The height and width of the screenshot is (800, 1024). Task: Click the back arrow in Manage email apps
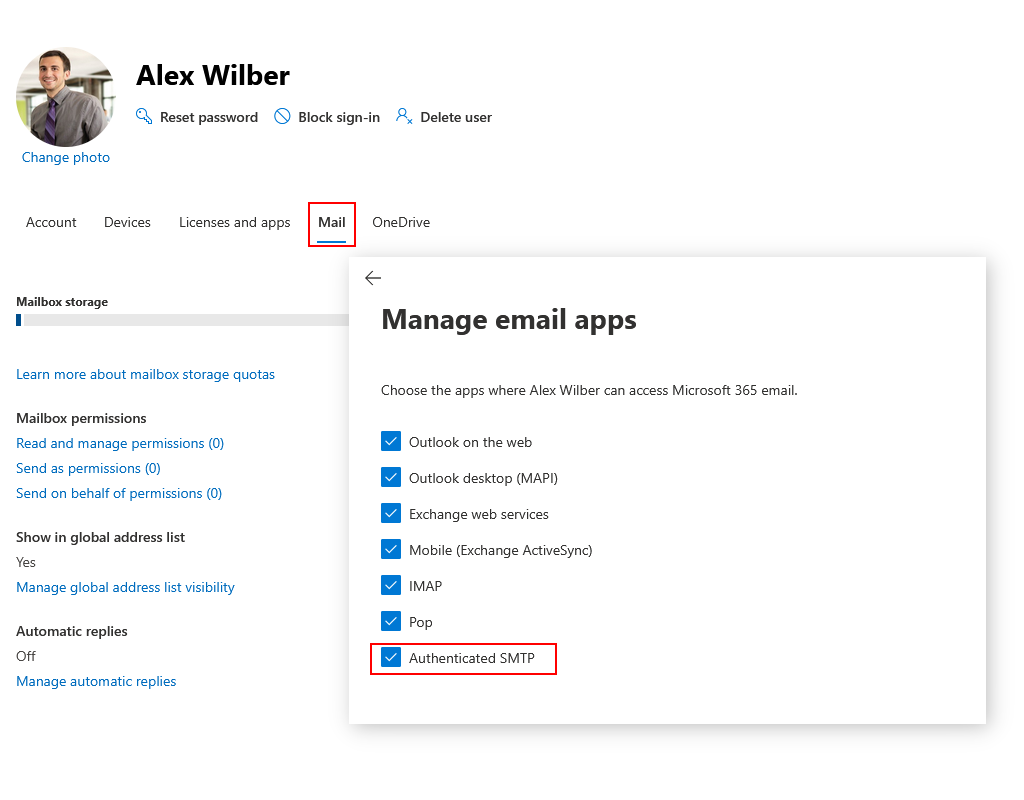tap(373, 278)
